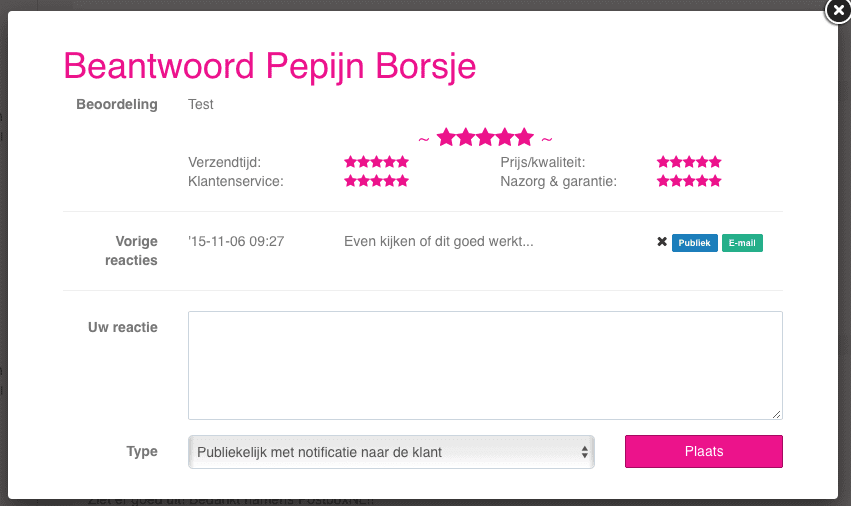Click the resize handle of the reaction text area
The height and width of the screenshot is (506, 851).
pos(777,414)
